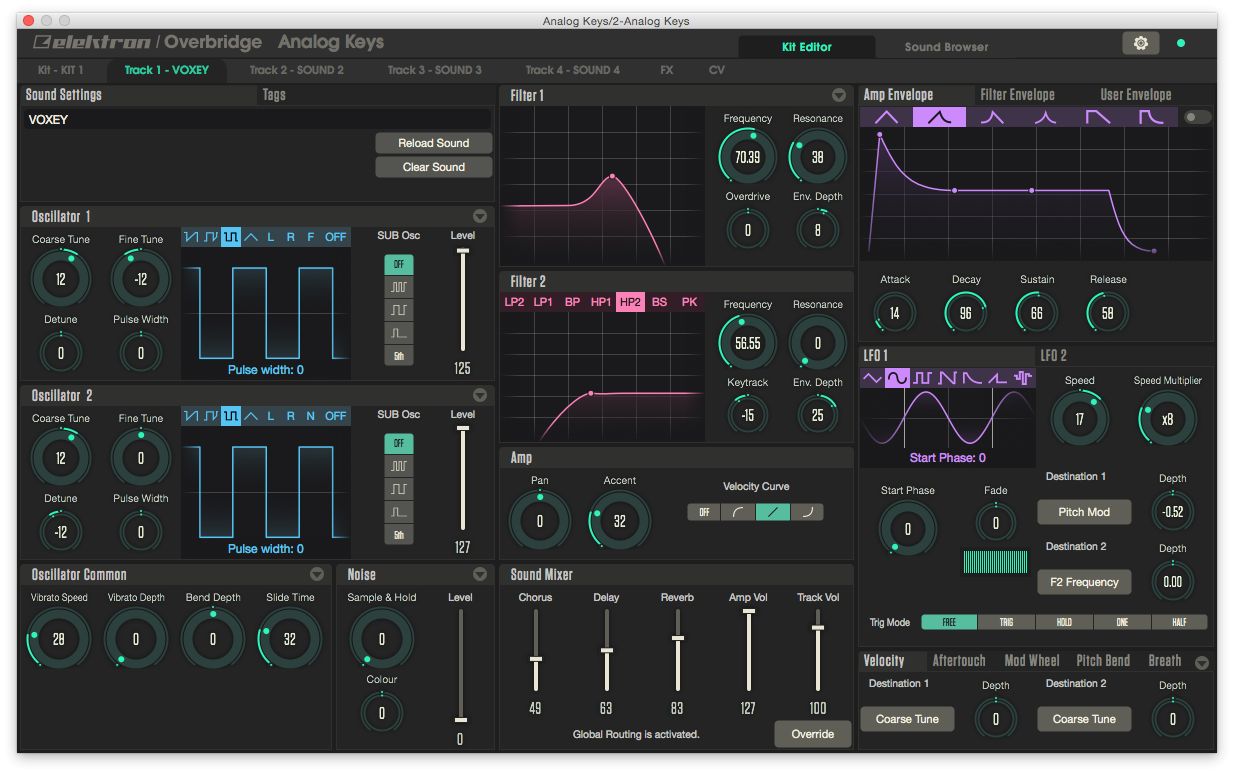Open LFO Destination 2 F2 Frequency selector
Screen dimensions: 1234x774
tap(1084, 582)
